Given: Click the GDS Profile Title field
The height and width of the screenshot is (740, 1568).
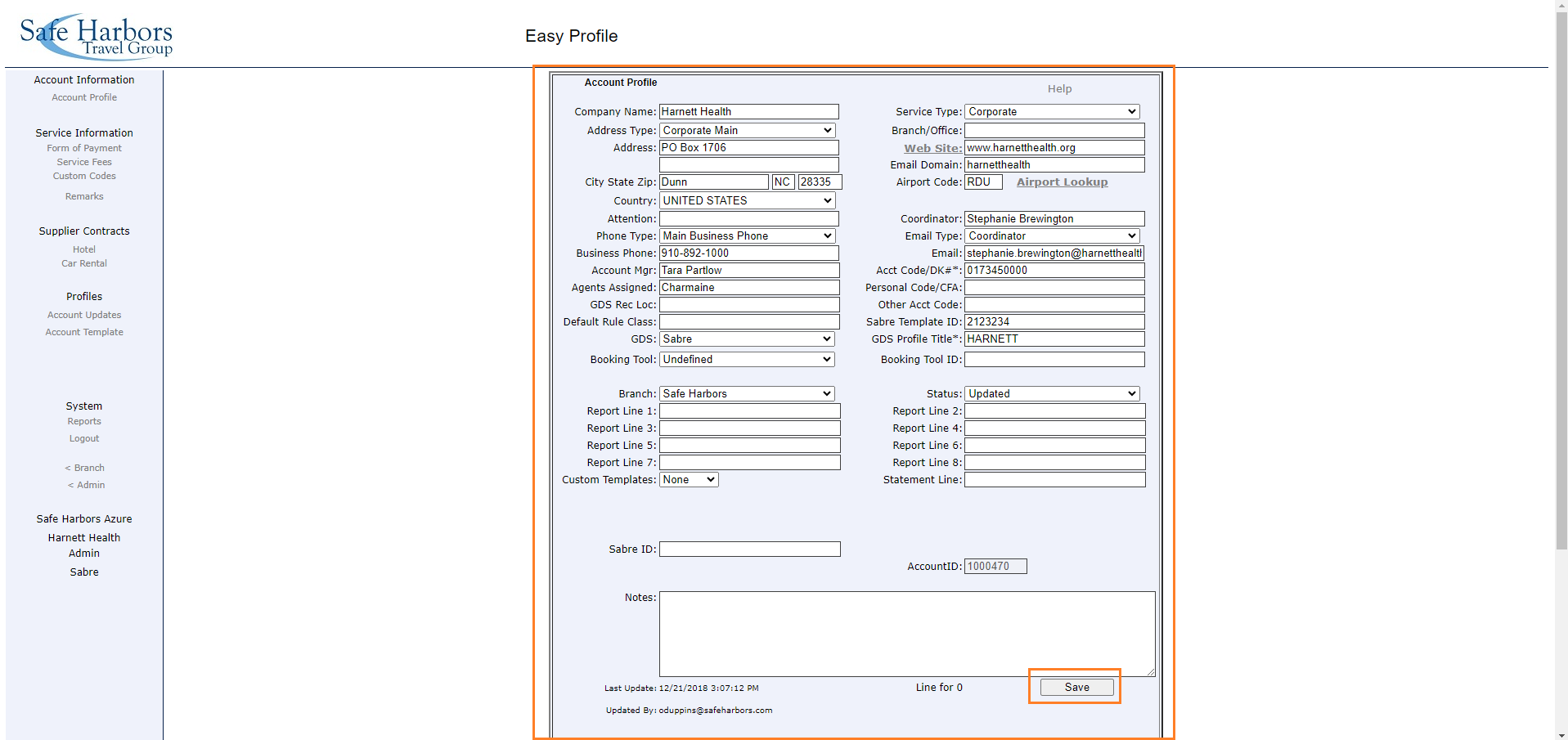Looking at the screenshot, I should pos(1054,339).
